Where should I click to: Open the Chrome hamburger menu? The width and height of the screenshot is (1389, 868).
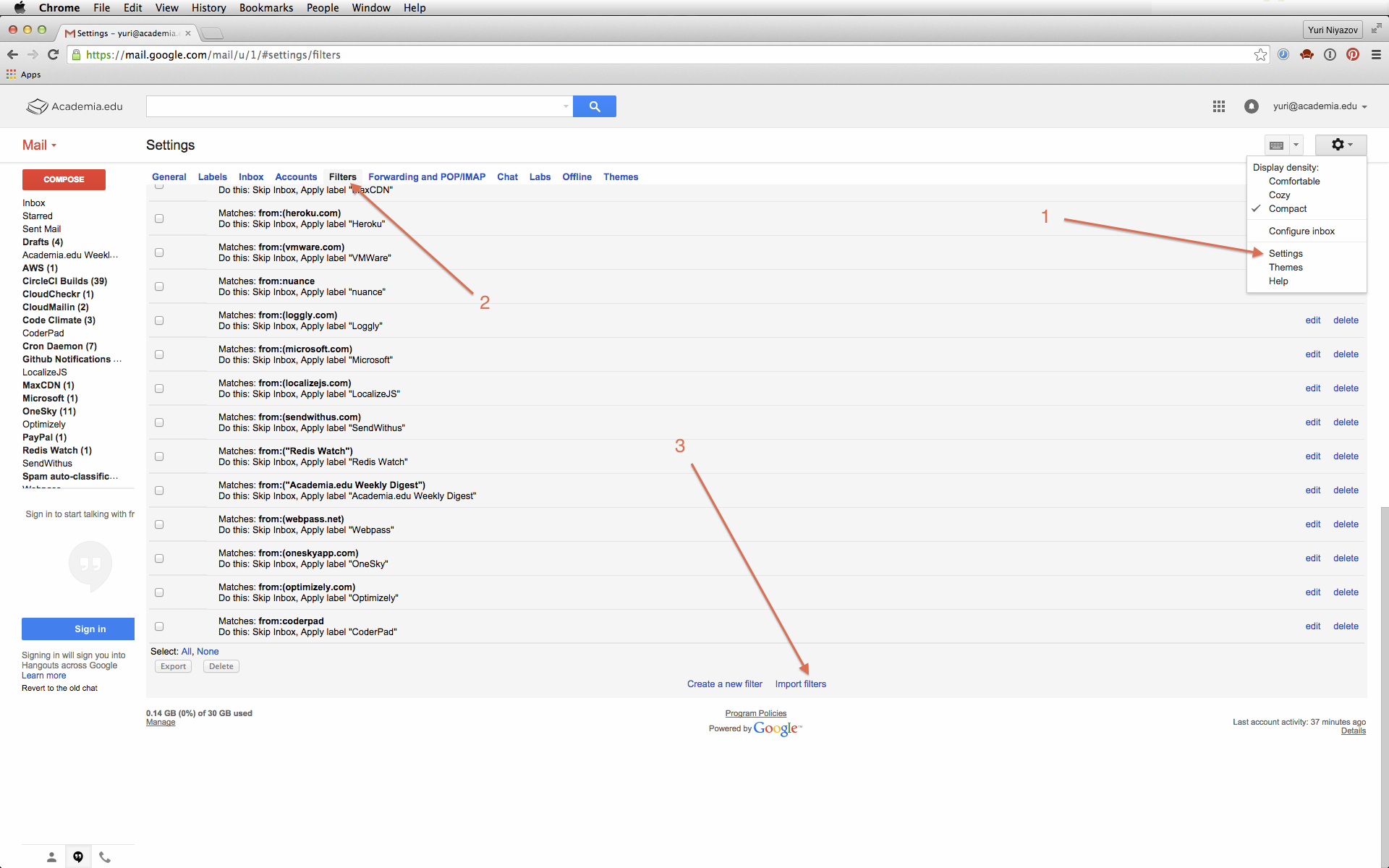pyautogui.click(x=1376, y=55)
